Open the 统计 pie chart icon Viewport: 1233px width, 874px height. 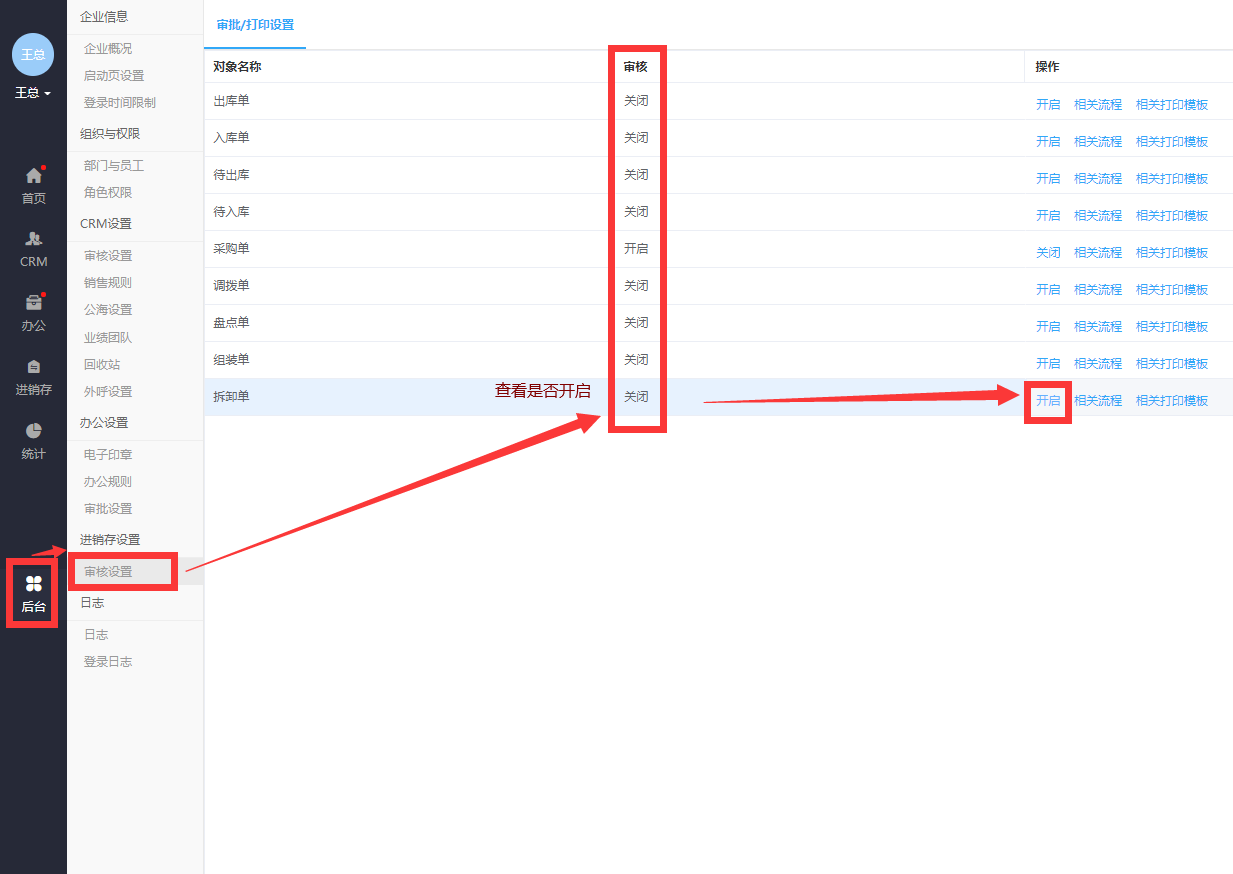click(34, 431)
